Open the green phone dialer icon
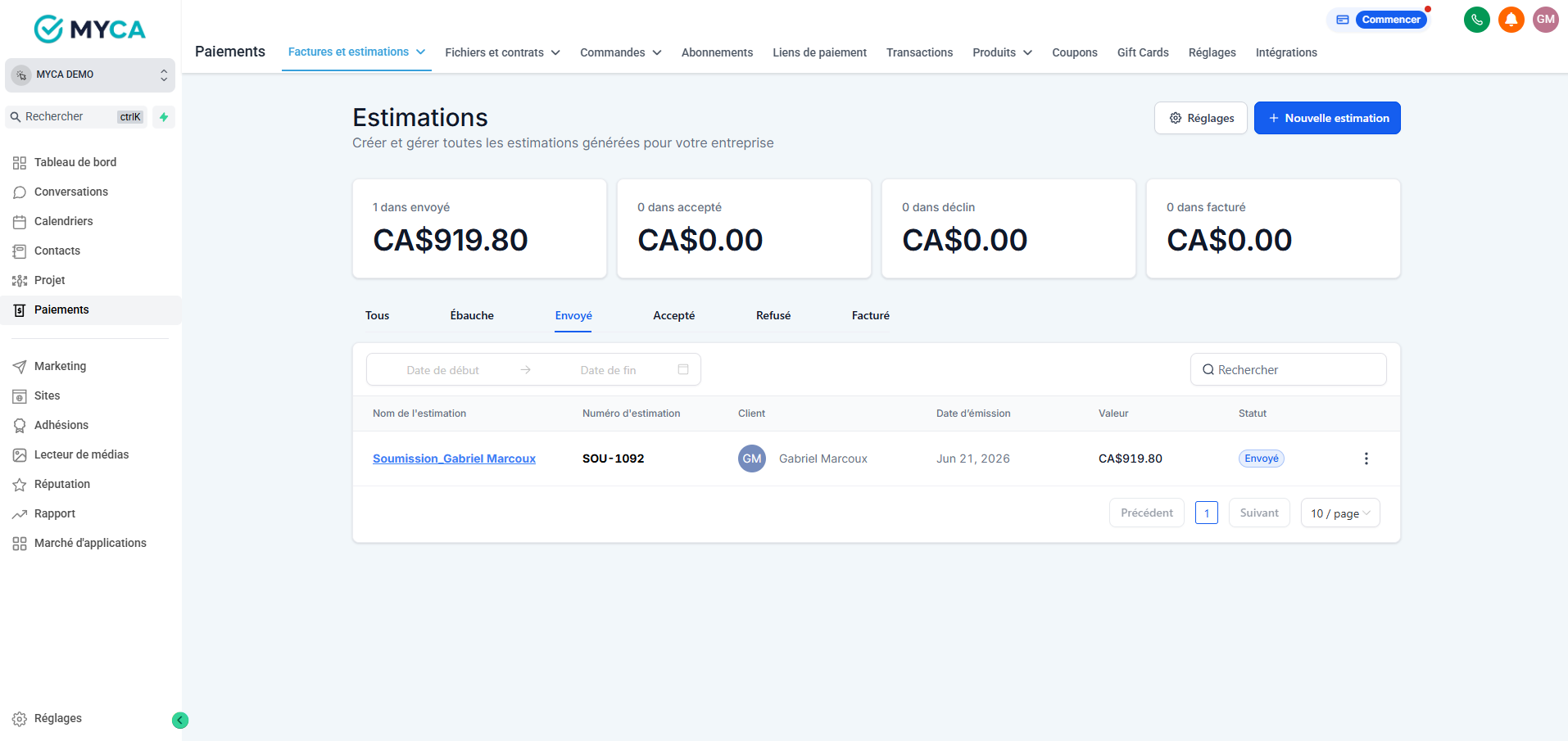1568x741 pixels. (1476, 20)
